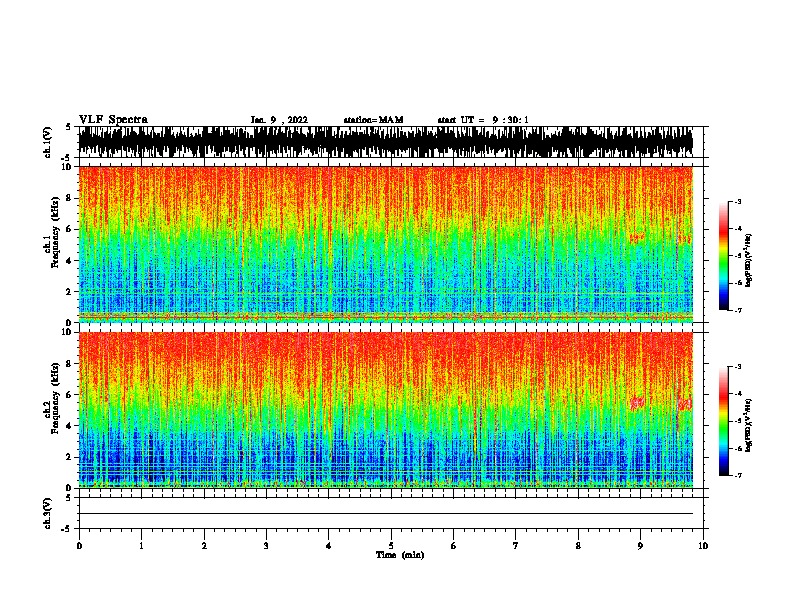The width and height of the screenshot is (792, 612).
Task: Click the "Time (min)" axis label
Action: pyautogui.click(x=400, y=555)
